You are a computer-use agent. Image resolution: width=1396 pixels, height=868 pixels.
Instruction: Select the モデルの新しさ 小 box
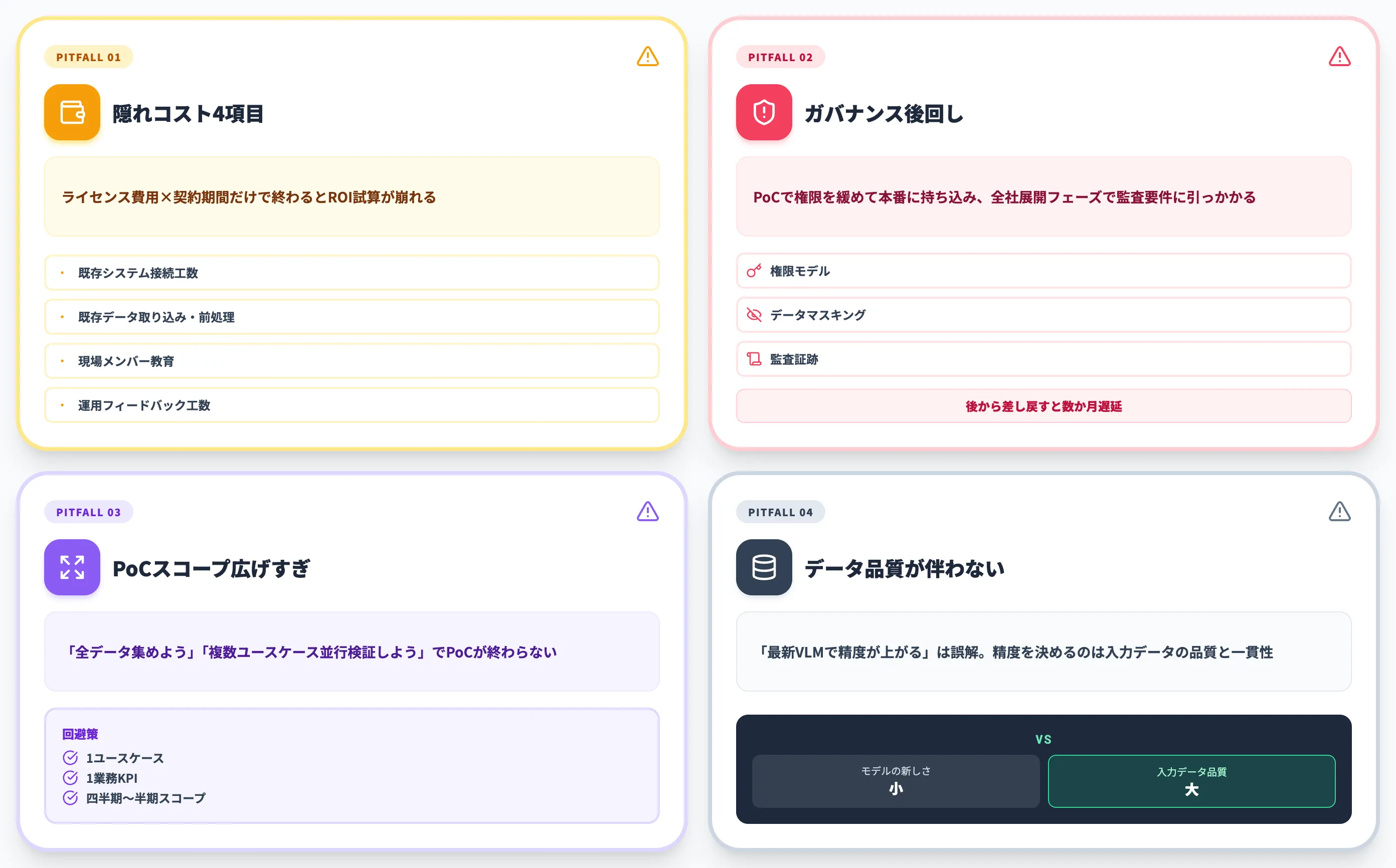[x=896, y=781]
